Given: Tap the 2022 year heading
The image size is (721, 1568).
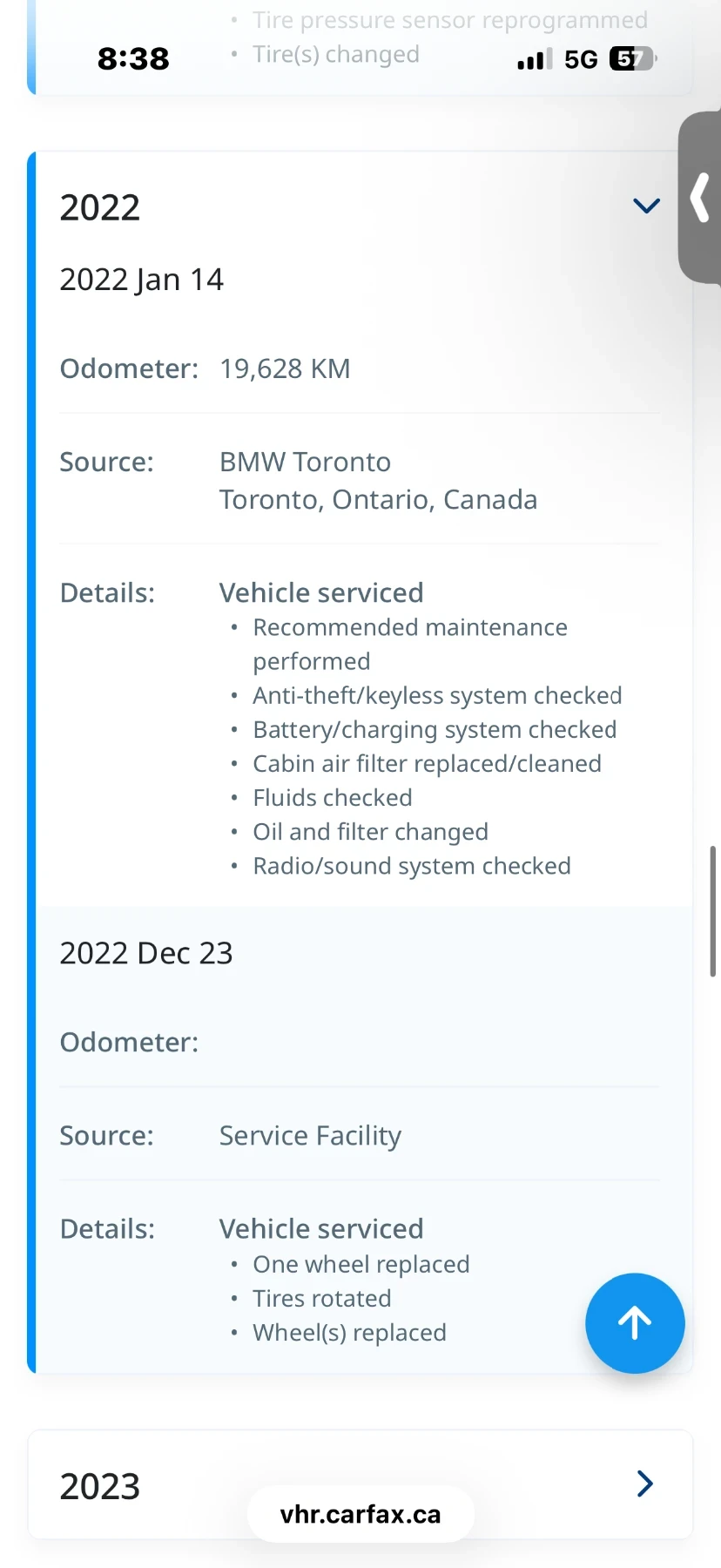Looking at the screenshot, I should pyautogui.click(x=100, y=207).
